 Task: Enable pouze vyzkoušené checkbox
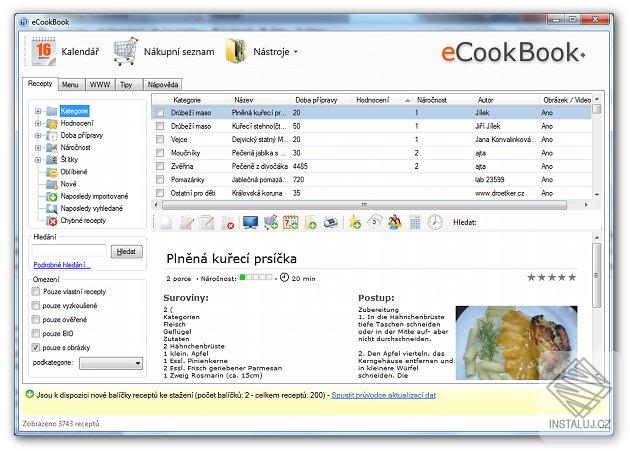pyautogui.click(x=36, y=305)
